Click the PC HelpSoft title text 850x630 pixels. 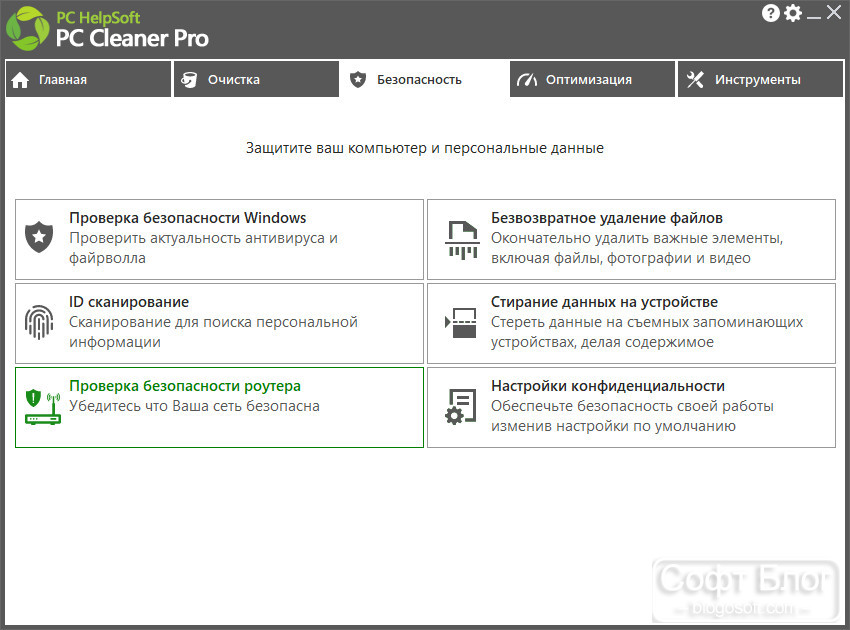[98, 18]
